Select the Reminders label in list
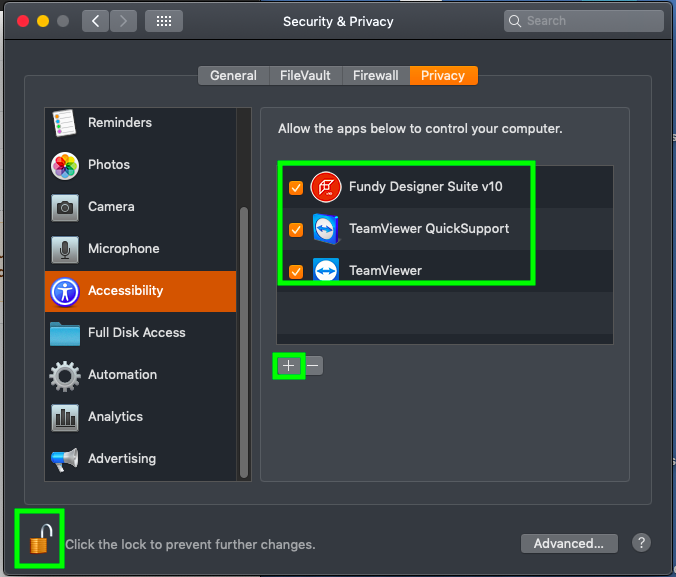The width and height of the screenshot is (676, 577). [120, 122]
